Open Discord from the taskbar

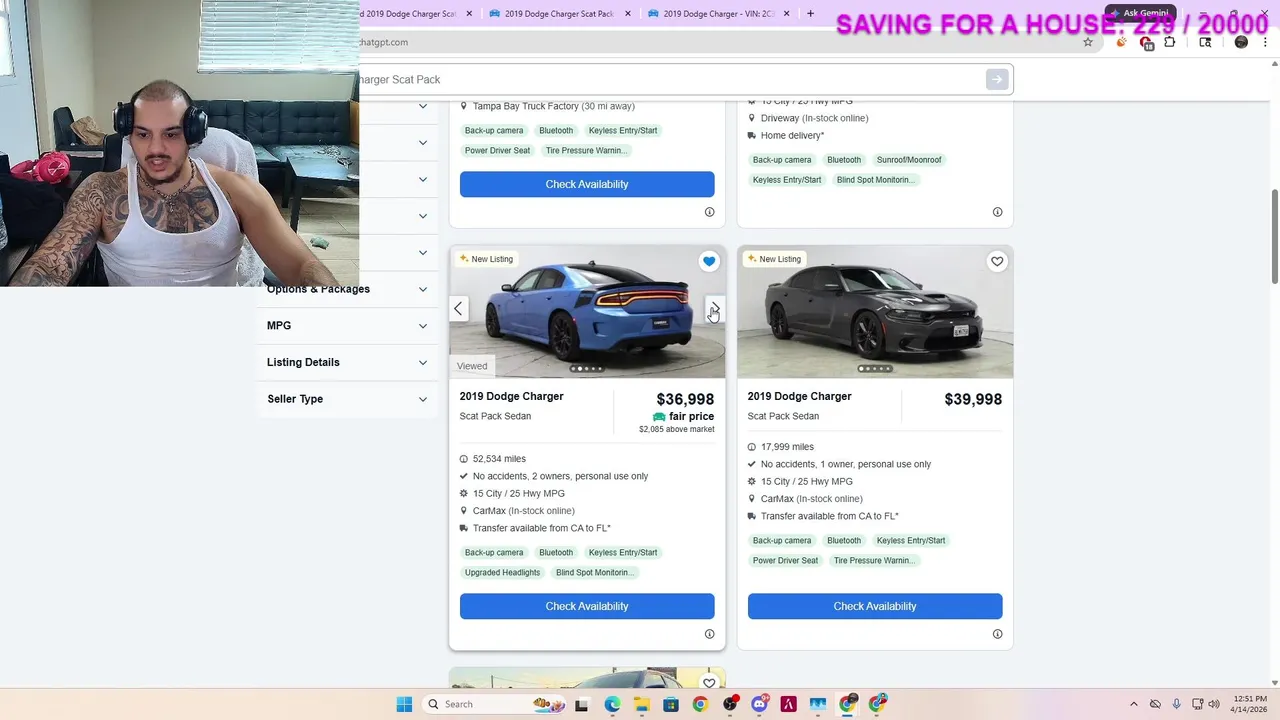(759, 704)
